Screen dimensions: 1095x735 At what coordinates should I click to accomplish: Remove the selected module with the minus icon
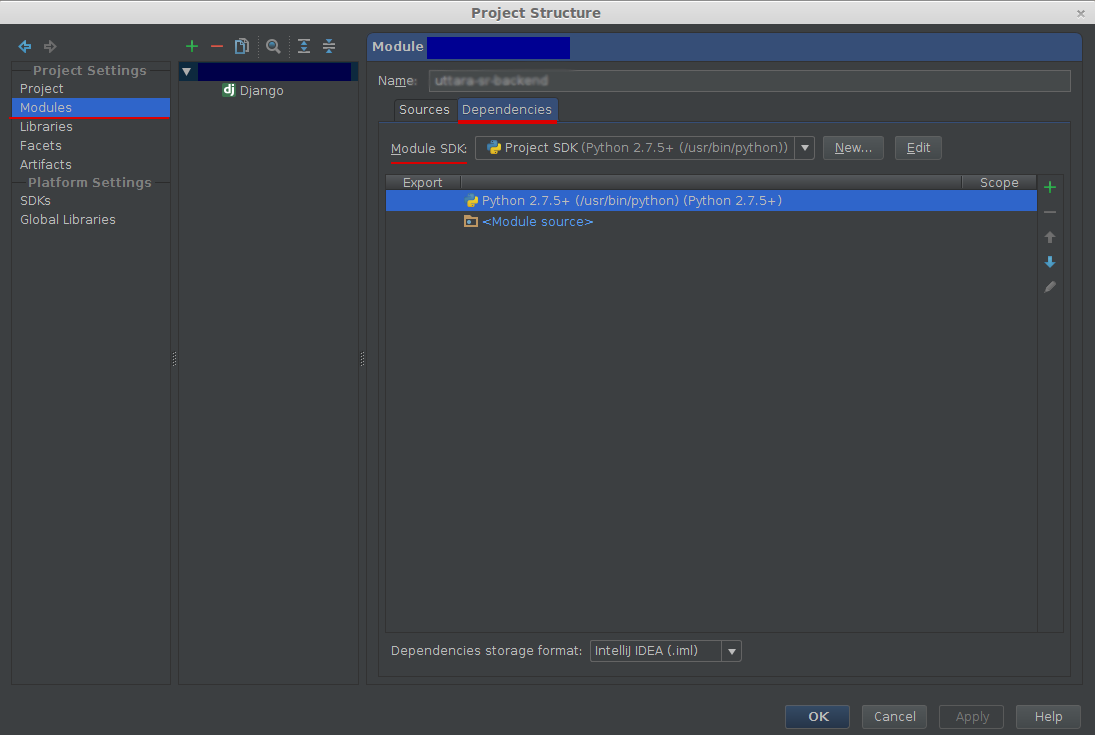point(216,46)
